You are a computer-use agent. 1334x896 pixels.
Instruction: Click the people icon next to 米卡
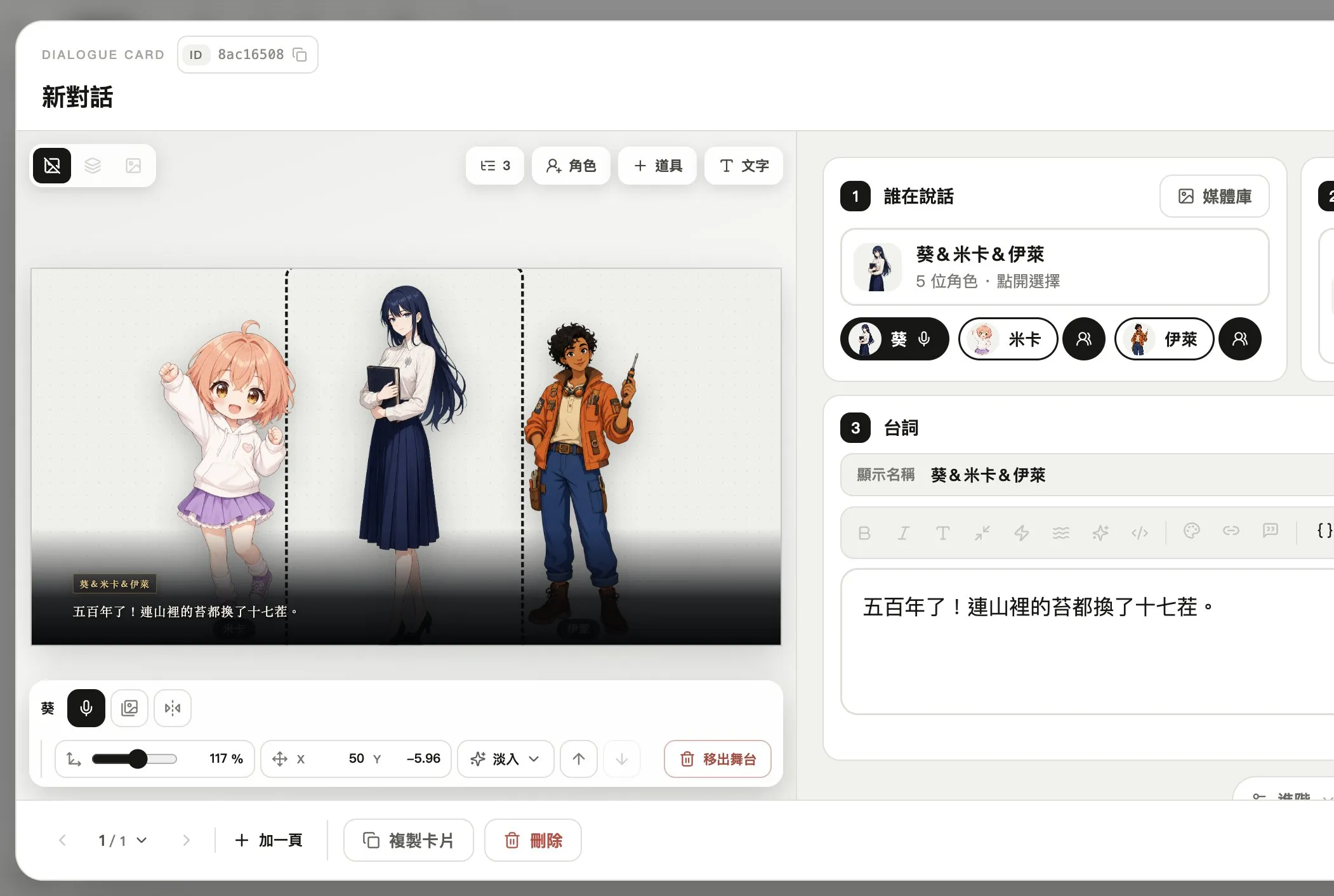[x=1084, y=339]
